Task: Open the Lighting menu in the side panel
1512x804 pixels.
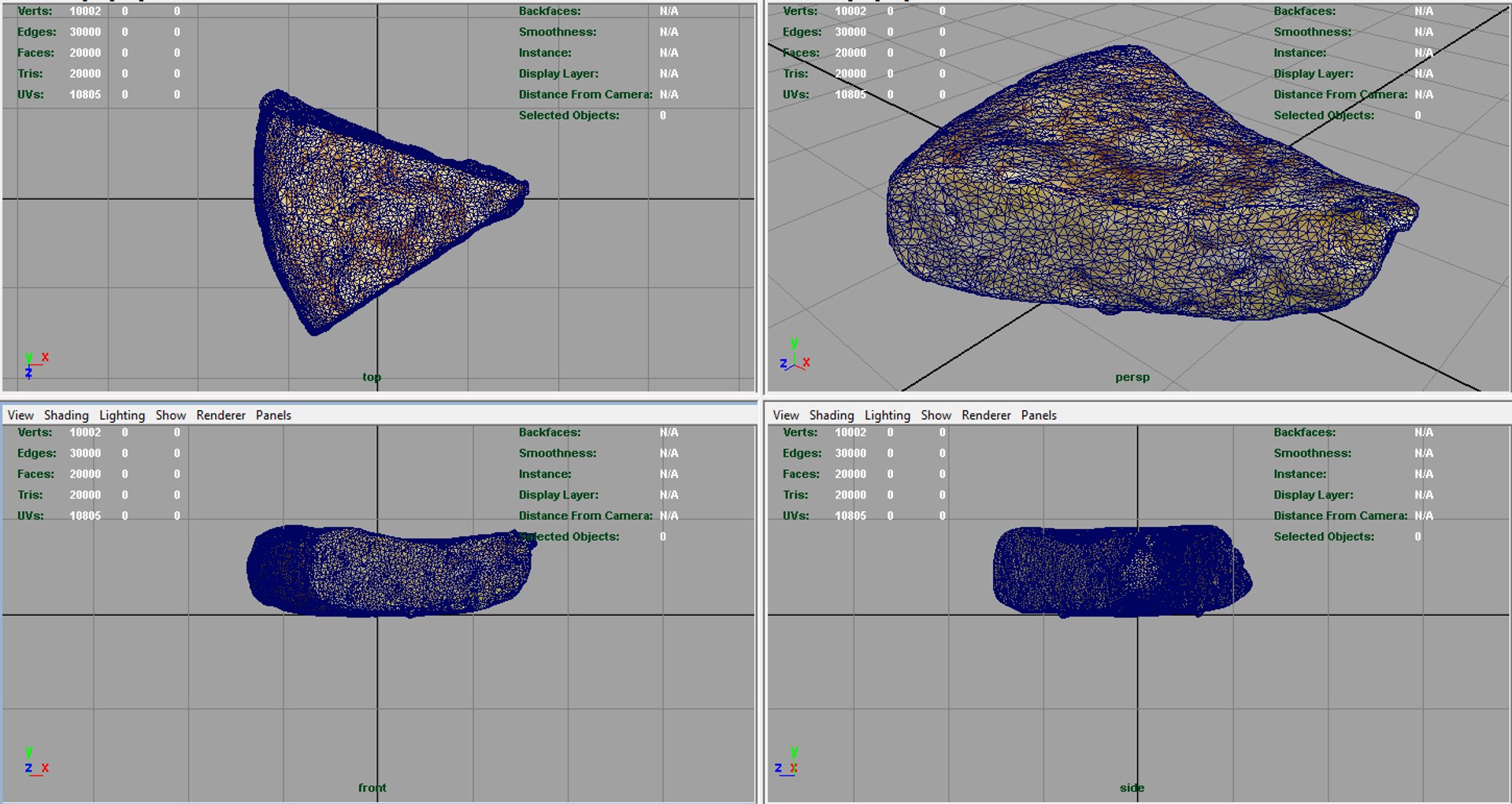Action: click(888, 415)
